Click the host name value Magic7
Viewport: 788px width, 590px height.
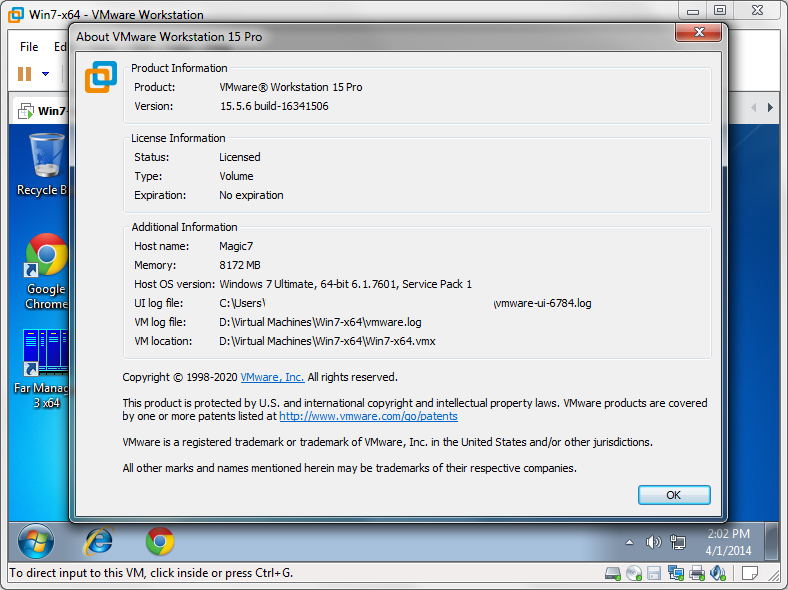tap(236, 246)
